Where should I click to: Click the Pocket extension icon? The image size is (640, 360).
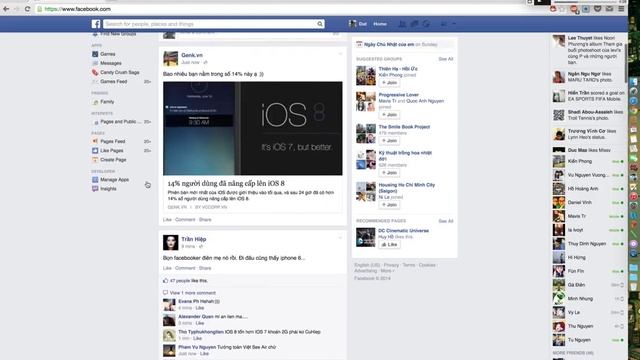pos(598,9)
